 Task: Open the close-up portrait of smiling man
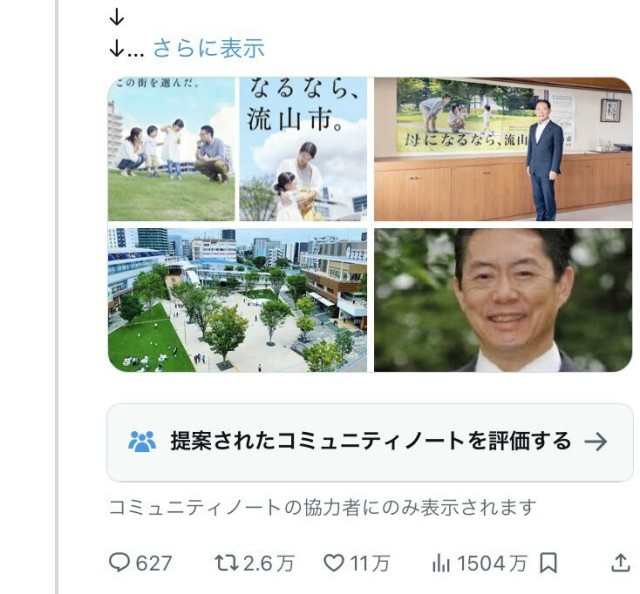503,300
